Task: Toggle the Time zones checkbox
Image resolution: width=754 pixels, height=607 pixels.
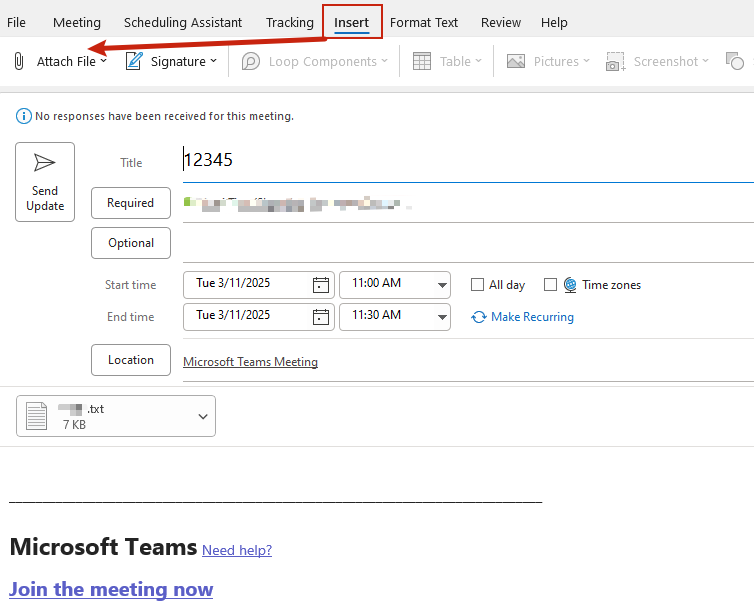Action: (550, 285)
